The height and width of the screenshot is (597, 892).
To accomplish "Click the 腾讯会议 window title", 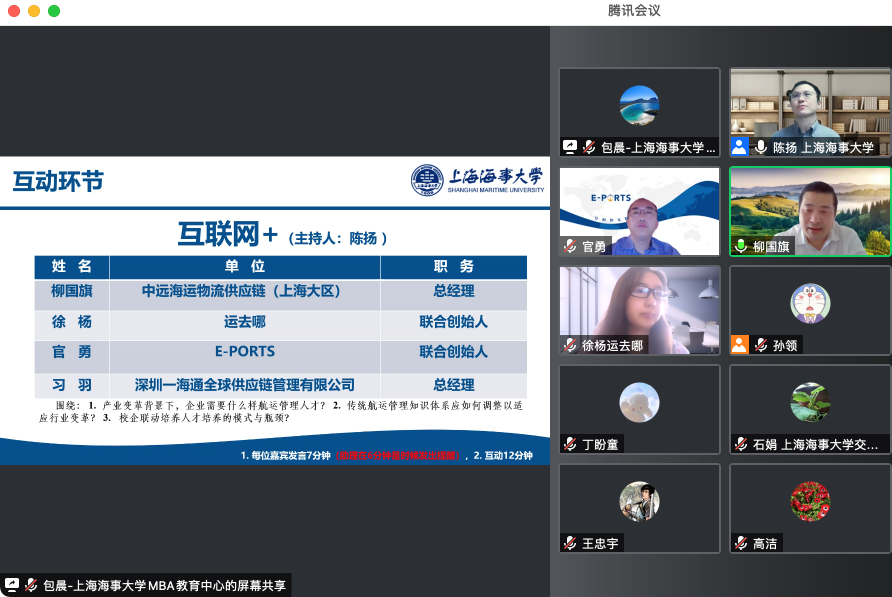I will 634,11.
